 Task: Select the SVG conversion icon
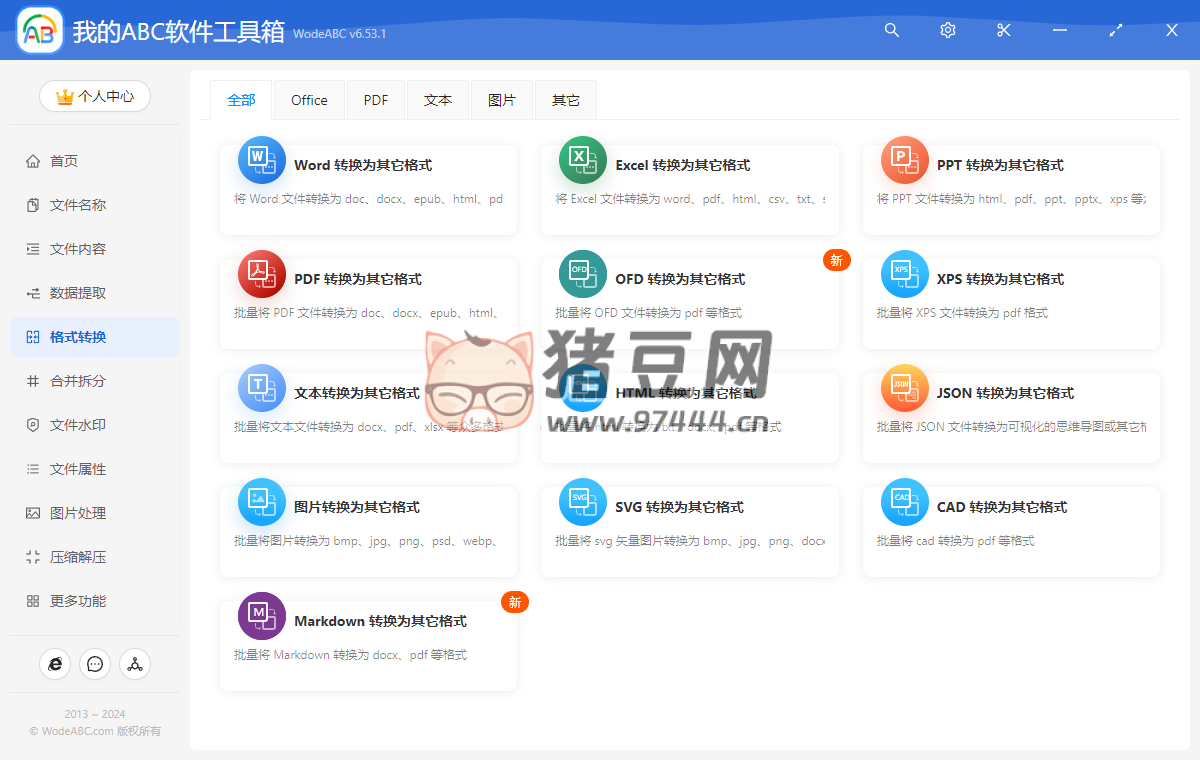(583, 502)
